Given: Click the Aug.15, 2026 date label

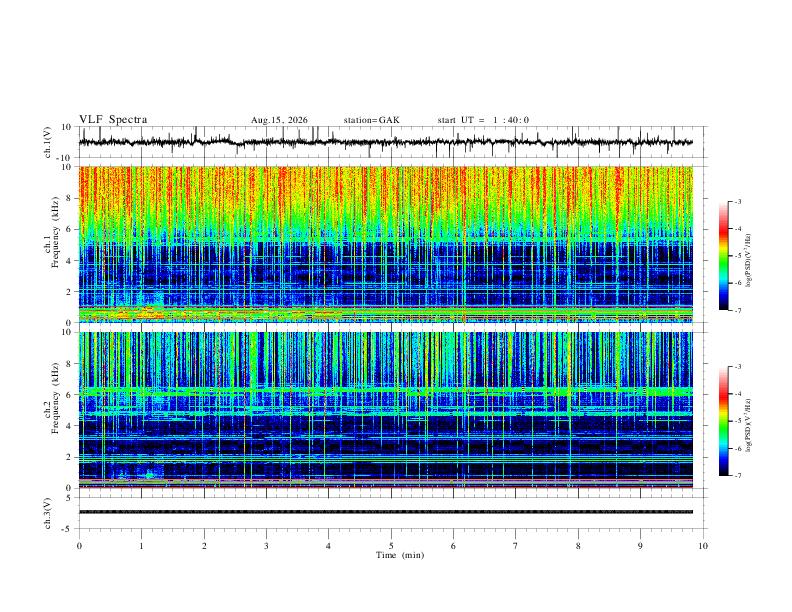Looking at the screenshot, I should [x=279, y=120].
